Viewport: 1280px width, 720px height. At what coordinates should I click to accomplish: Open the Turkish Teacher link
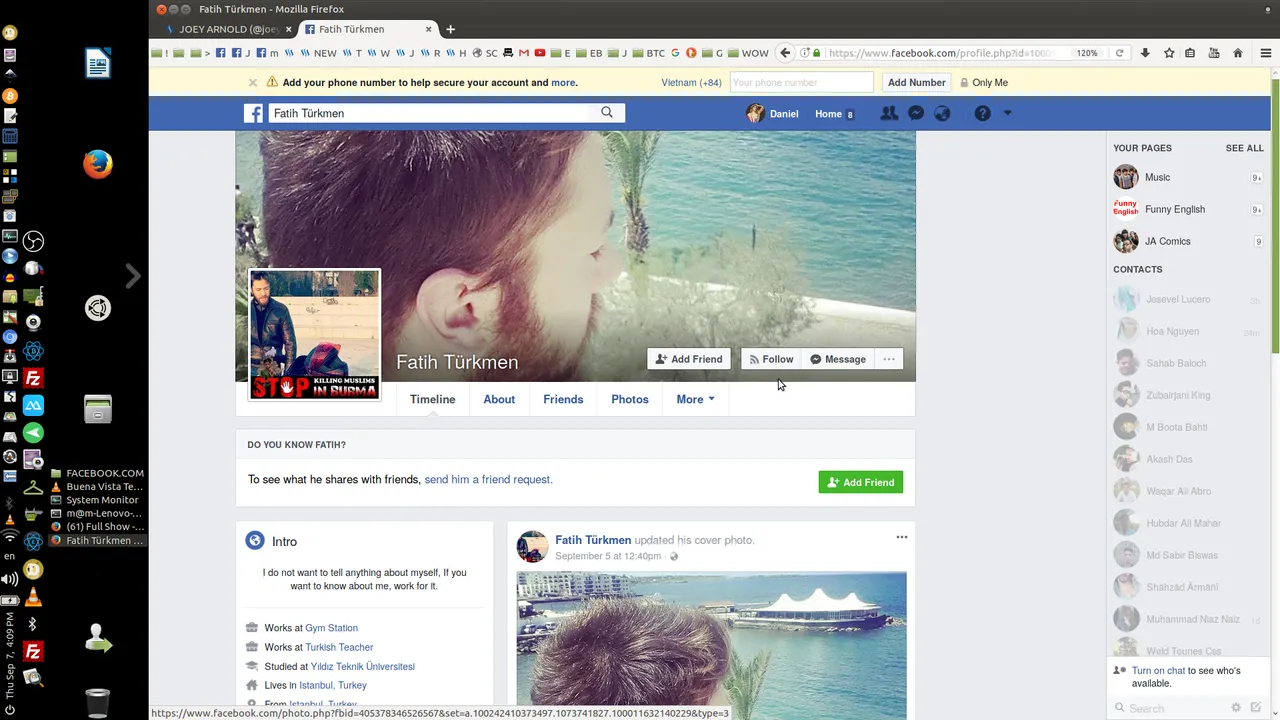click(339, 647)
